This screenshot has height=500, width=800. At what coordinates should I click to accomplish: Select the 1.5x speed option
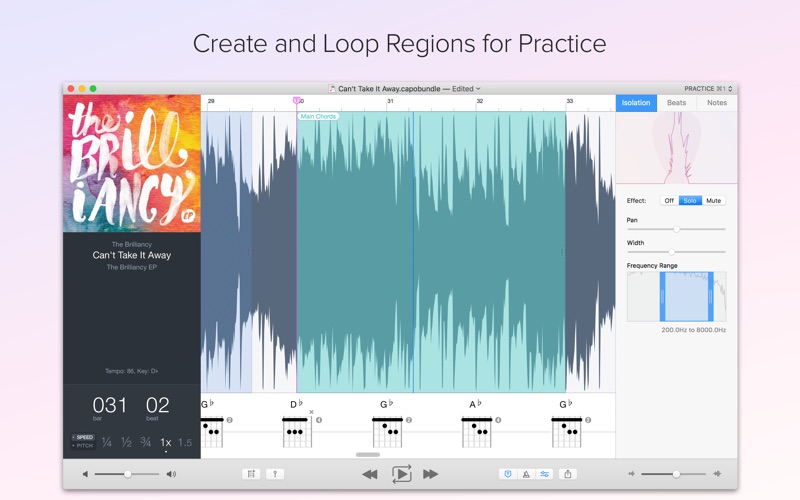click(185, 442)
